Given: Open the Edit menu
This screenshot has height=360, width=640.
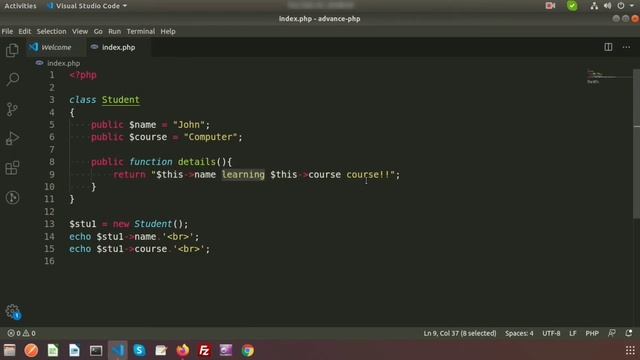Looking at the screenshot, I should [x=24, y=31].
